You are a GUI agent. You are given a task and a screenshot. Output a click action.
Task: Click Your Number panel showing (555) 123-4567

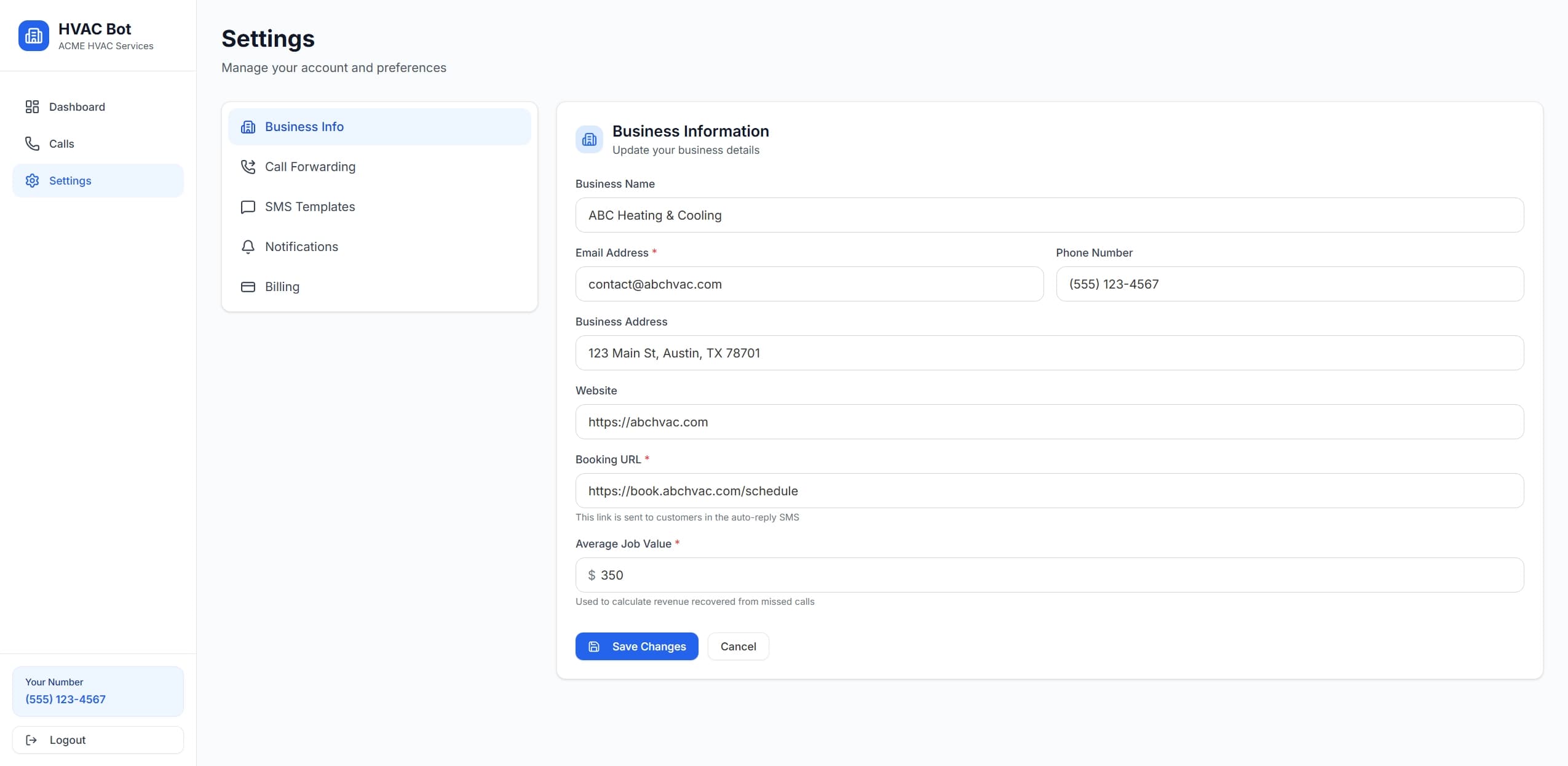97,691
